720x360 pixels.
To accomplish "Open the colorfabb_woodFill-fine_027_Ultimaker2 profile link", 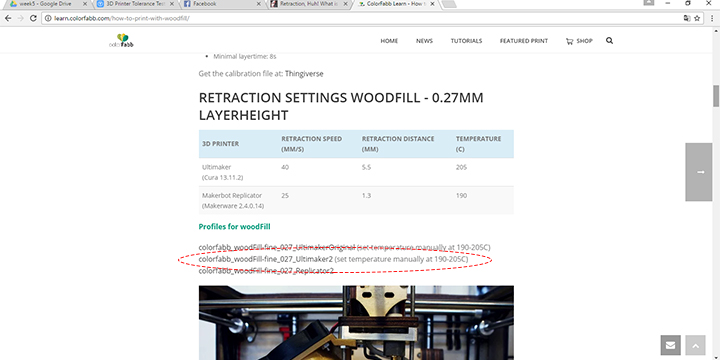I will [x=265, y=259].
